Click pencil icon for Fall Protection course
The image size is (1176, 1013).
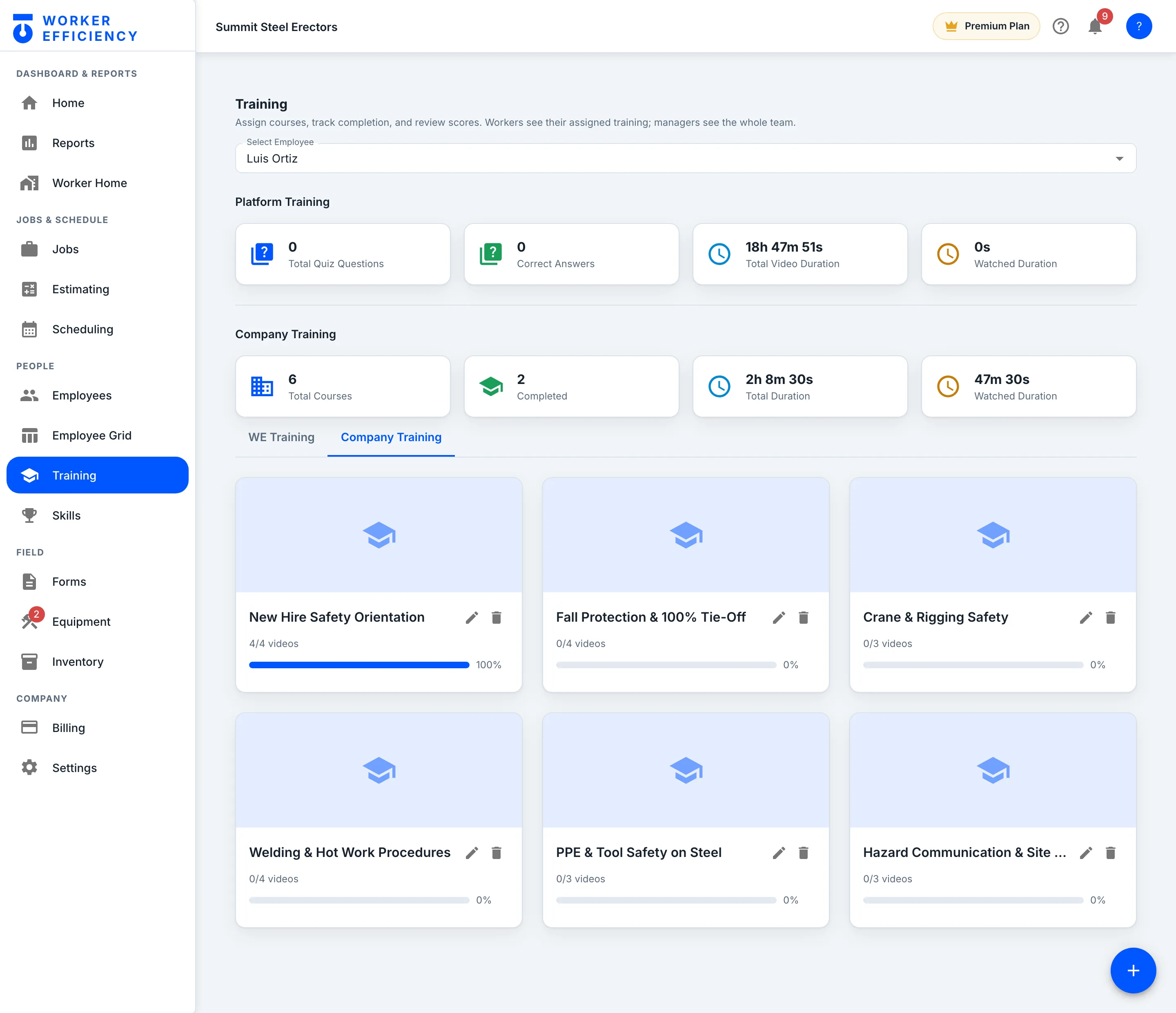click(779, 617)
